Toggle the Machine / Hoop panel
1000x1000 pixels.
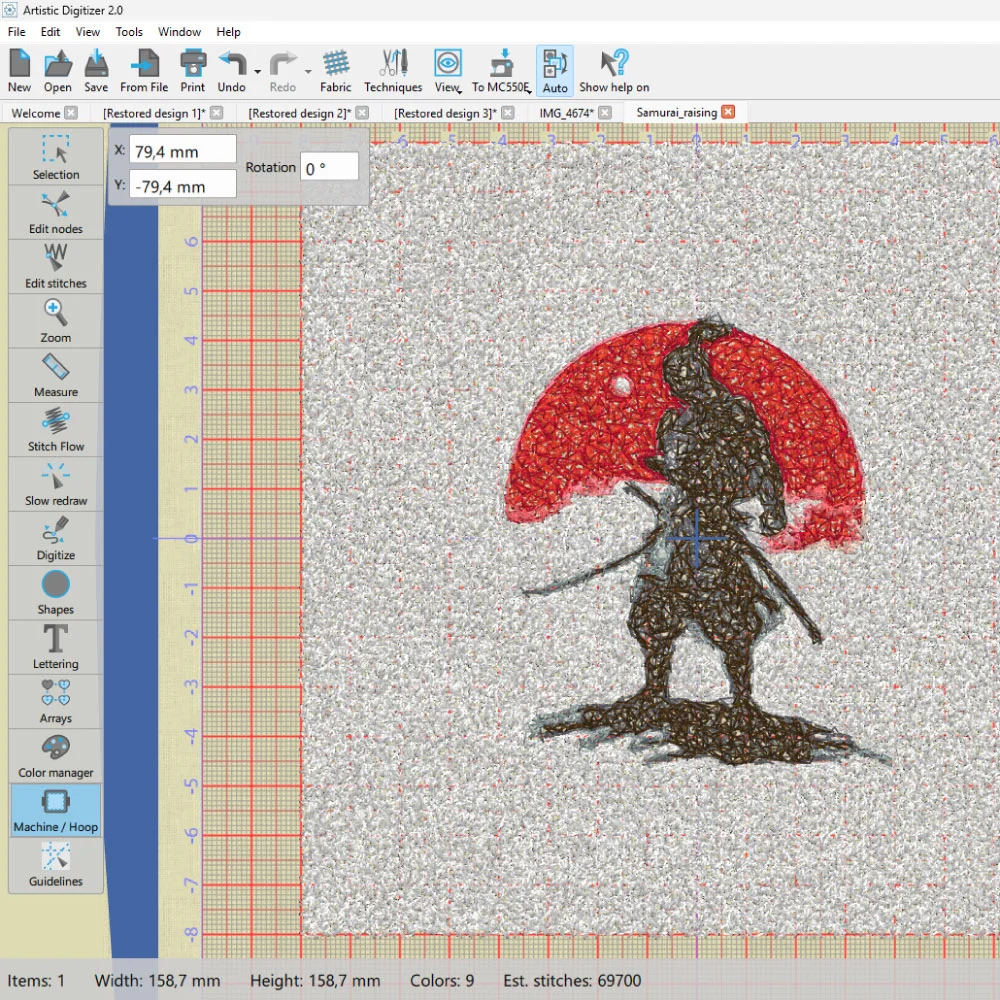tap(55, 810)
